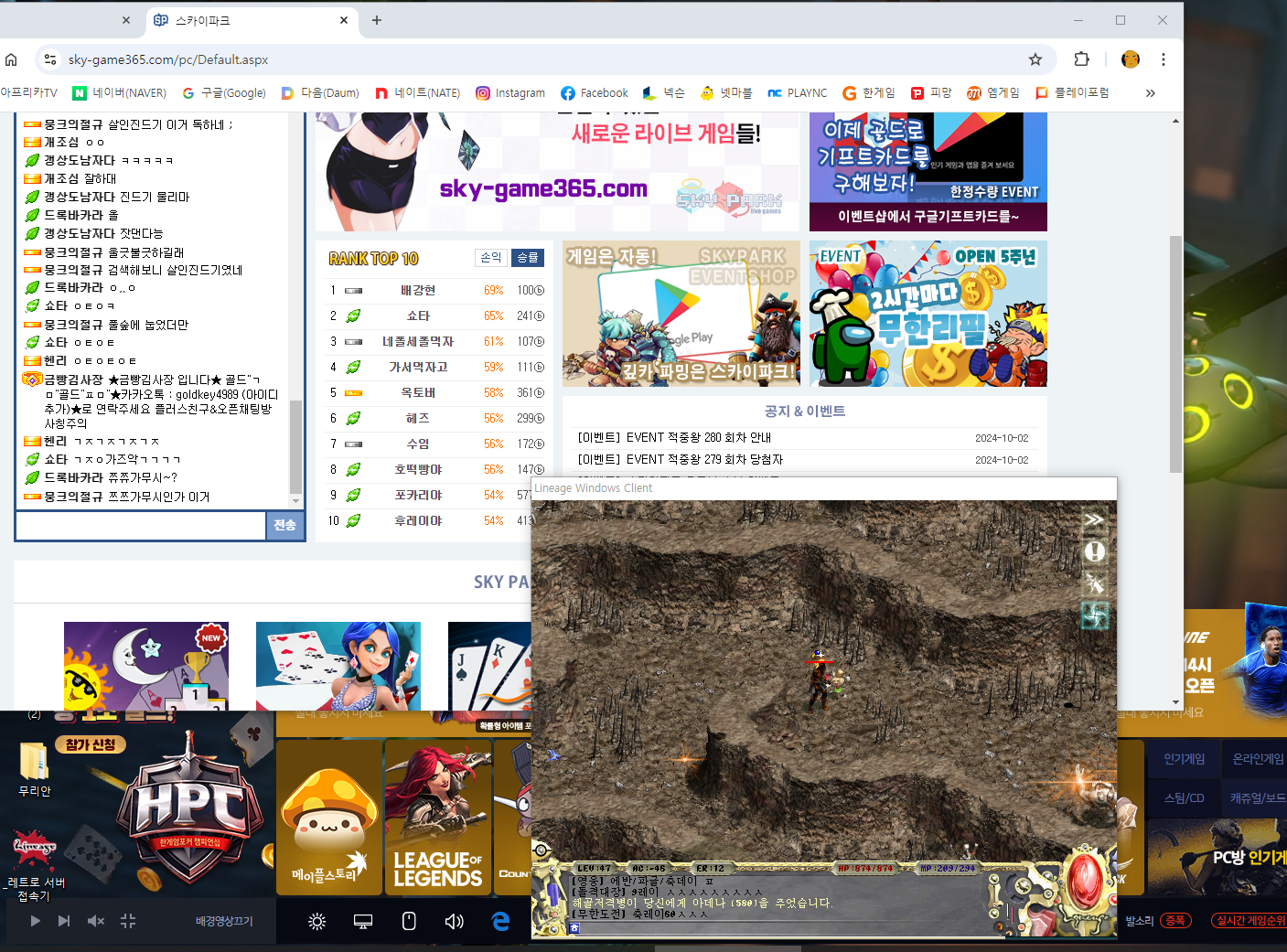Image resolution: width=1287 pixels, height=952 pixels.
Task: Launch Microsoft Edge from the bottom bar
Action: [500, 921]
